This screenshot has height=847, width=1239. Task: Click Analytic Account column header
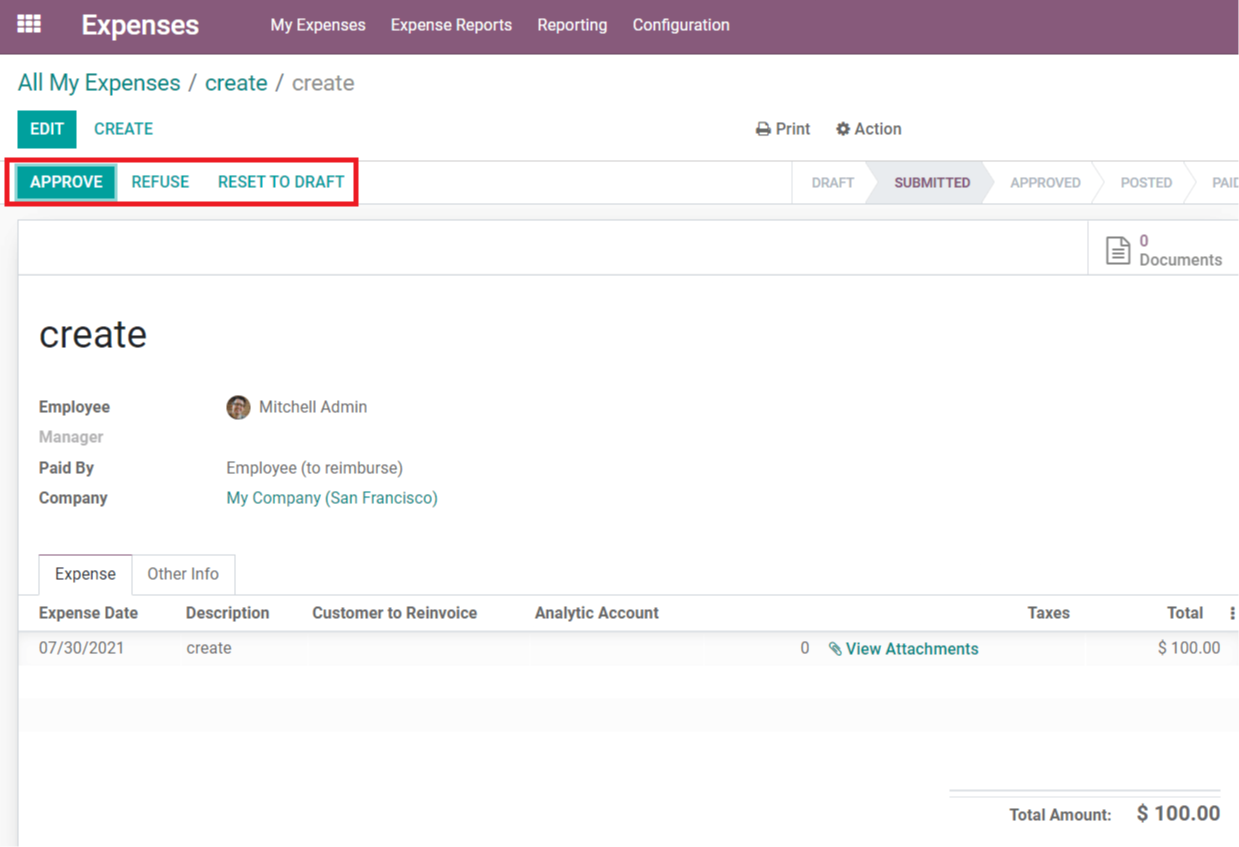[596, 613]
